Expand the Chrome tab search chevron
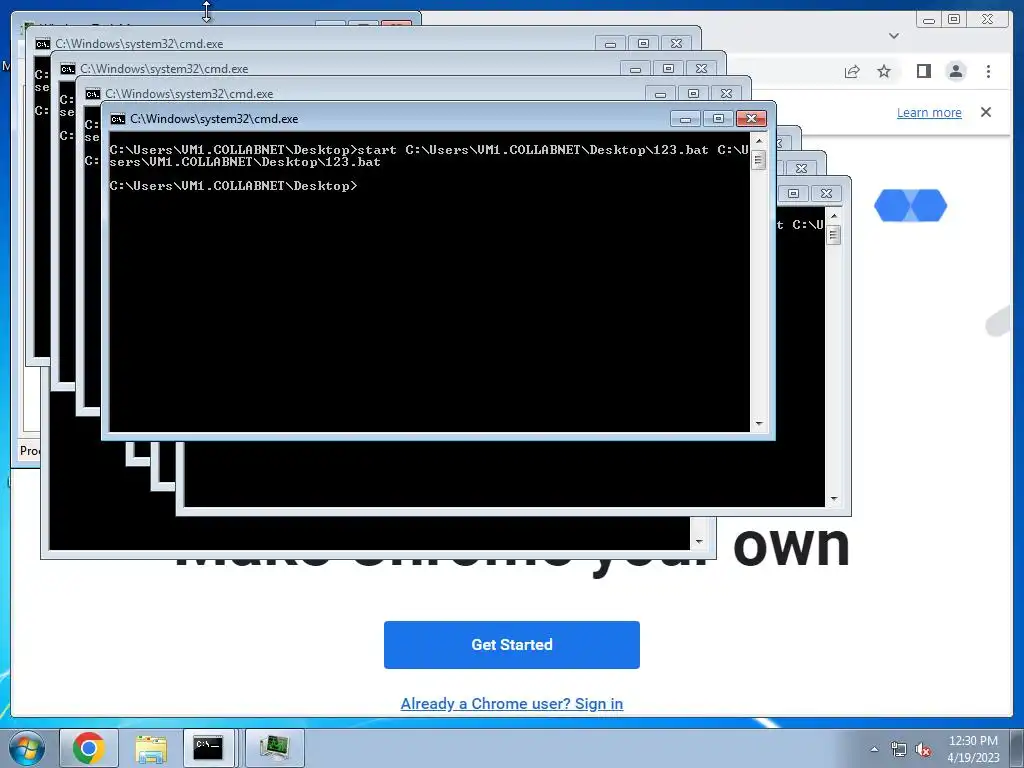 pyautogui.click(x=893, y=36)
